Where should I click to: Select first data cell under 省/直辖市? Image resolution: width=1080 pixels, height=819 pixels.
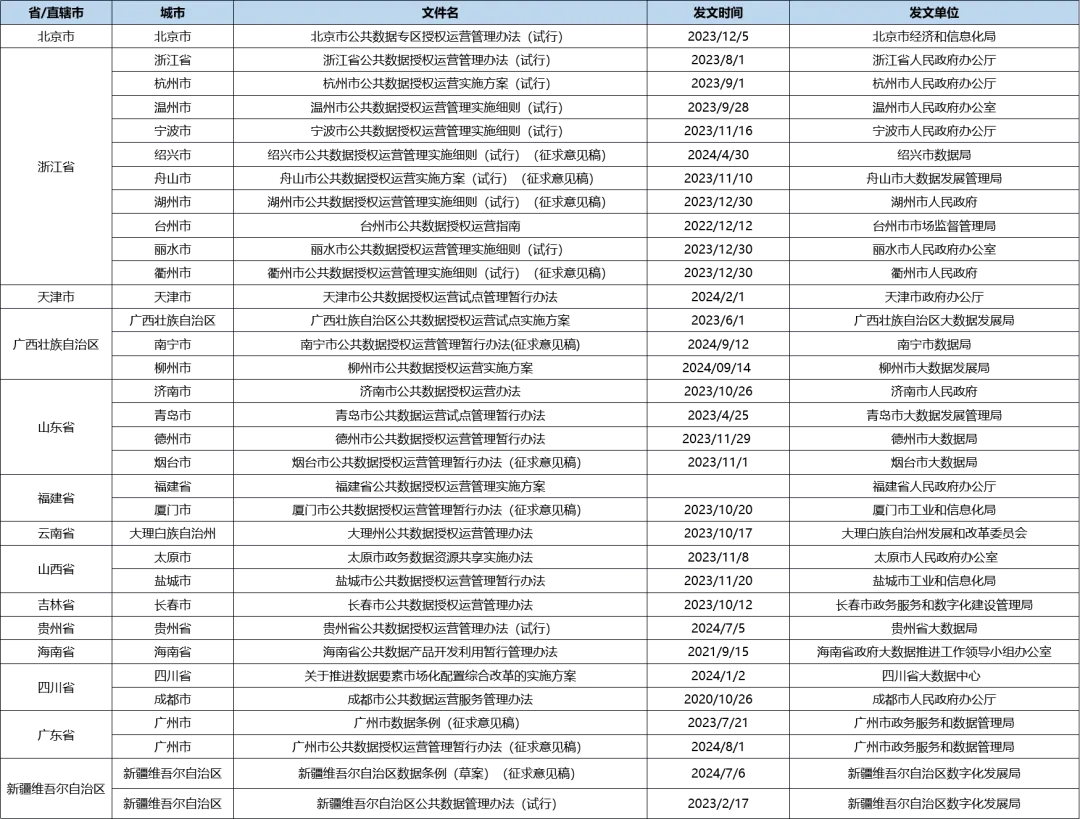[56, 32]
